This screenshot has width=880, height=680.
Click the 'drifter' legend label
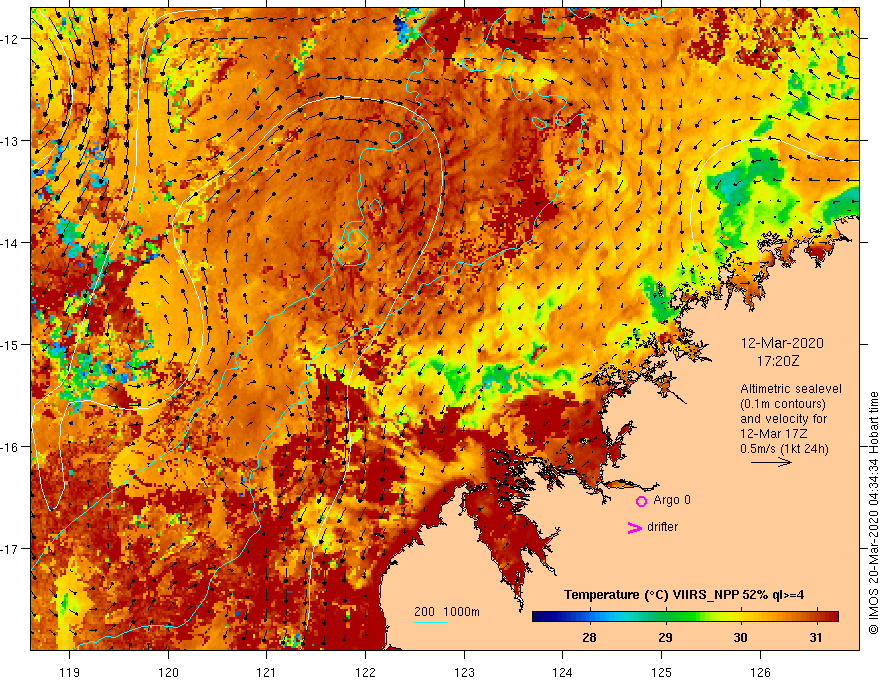[662, 527]
